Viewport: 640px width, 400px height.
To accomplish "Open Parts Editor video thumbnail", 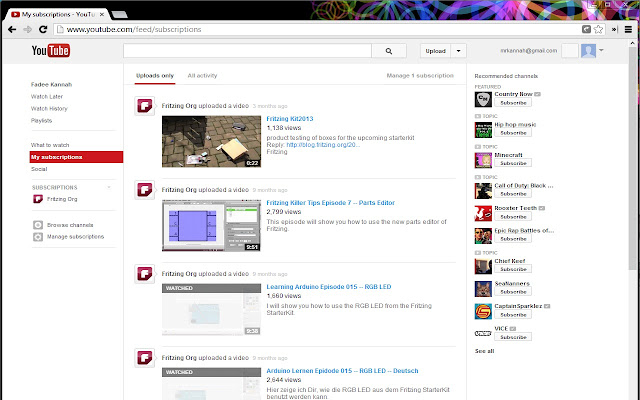I will click(x=211, y=225).
